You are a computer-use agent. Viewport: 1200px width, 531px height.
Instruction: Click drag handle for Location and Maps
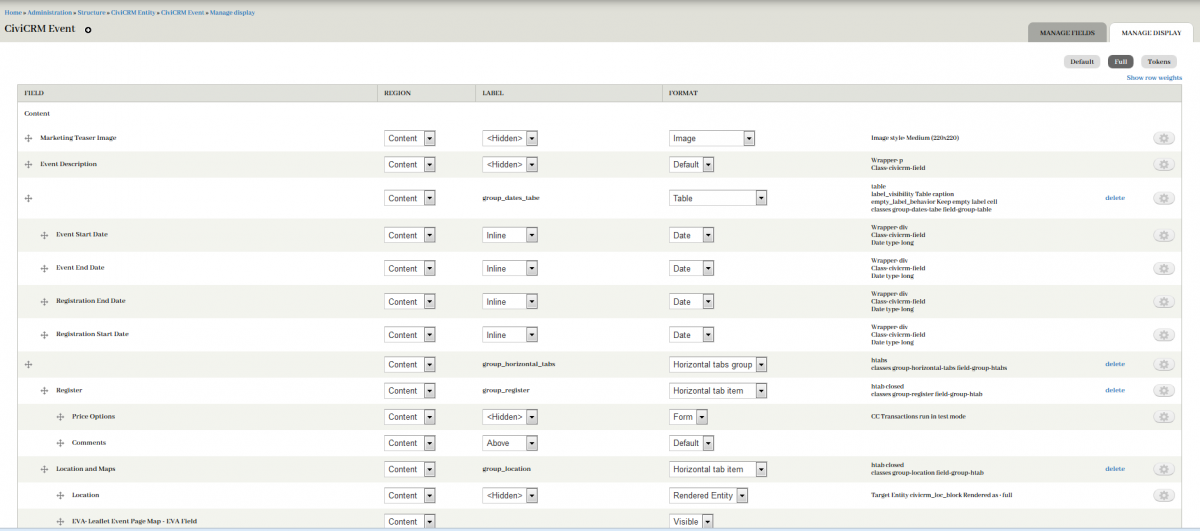point(45,469)
